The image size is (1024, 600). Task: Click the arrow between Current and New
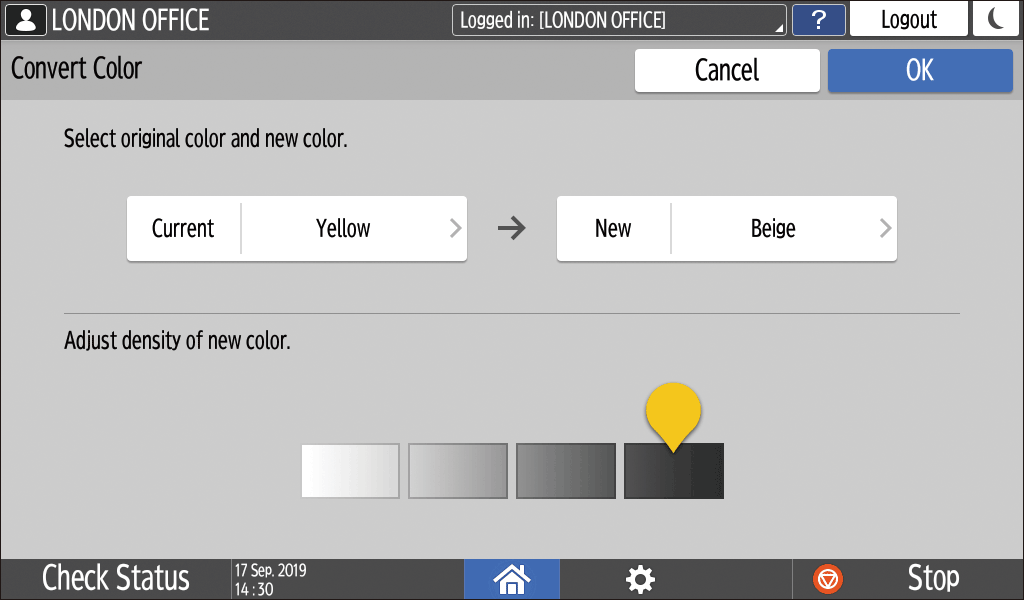512,229
